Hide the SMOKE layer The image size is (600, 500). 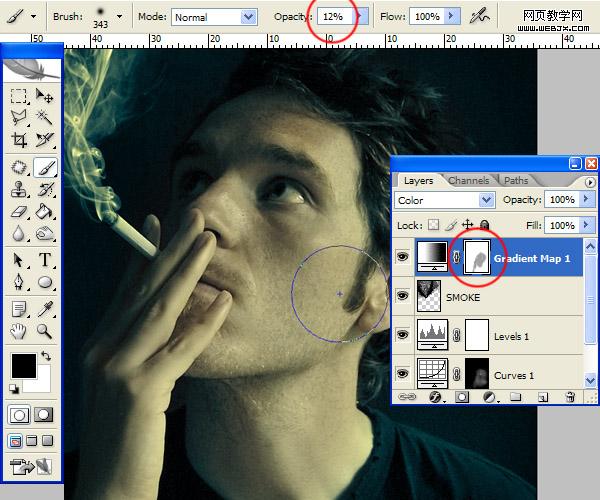(401, 296)
